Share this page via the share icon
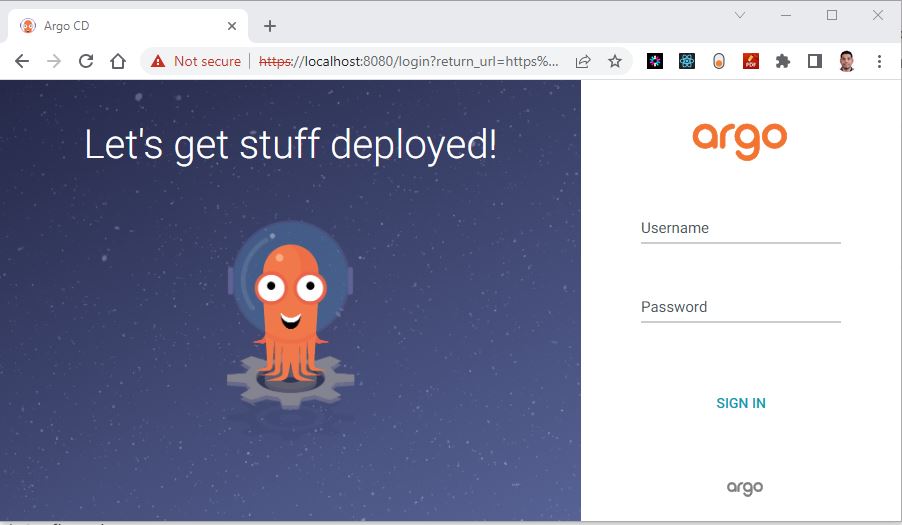The image size is (902, 525). click(583, 61)
